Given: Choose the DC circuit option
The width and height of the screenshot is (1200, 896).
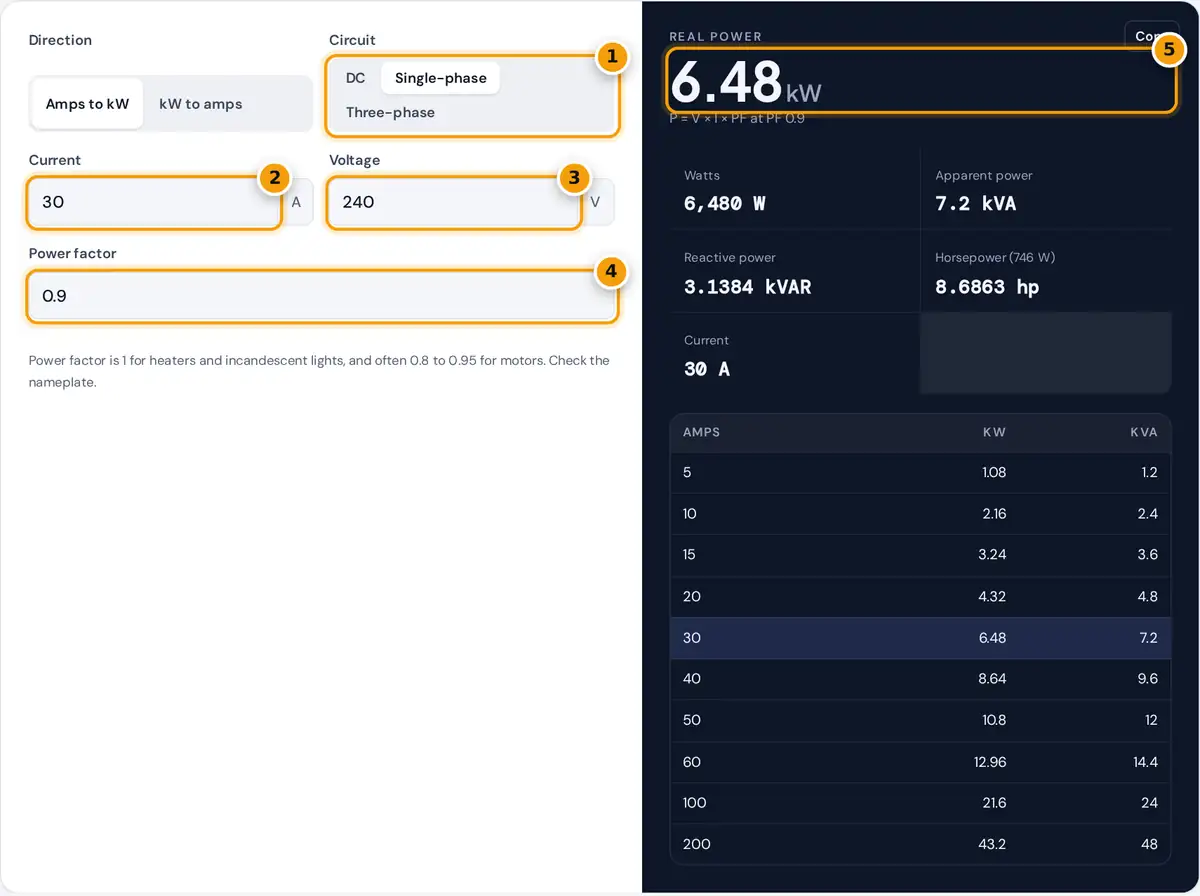Looking at the screenshot, I should pos(356,78).
